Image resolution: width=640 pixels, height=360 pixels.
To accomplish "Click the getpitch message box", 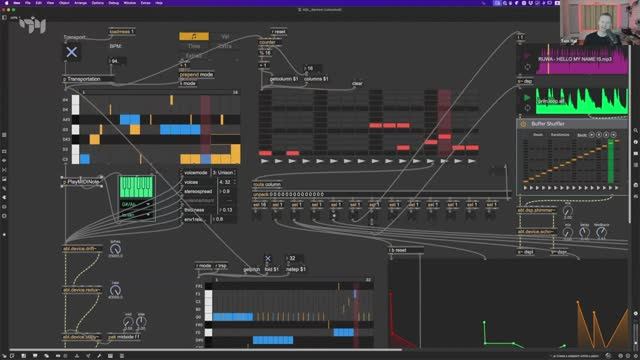I will pos(251,269).
